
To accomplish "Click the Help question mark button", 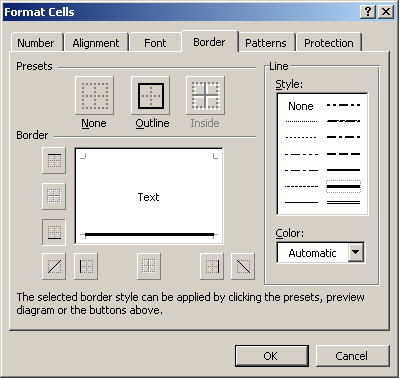I will tap(368, 12).
